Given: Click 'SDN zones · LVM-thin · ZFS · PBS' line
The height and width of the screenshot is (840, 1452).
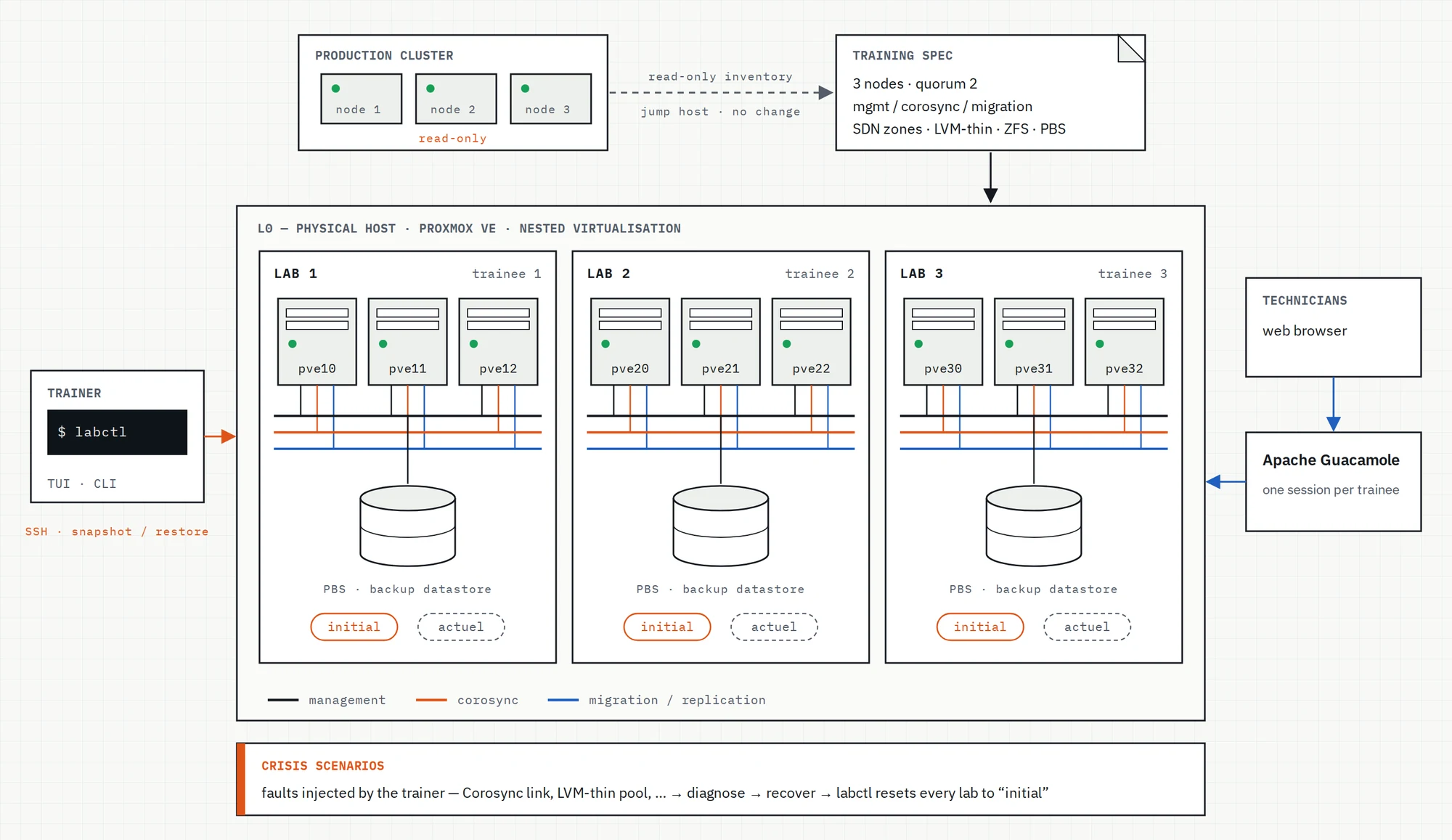Looking at the screenshot, I should click(x=959, y=129).
